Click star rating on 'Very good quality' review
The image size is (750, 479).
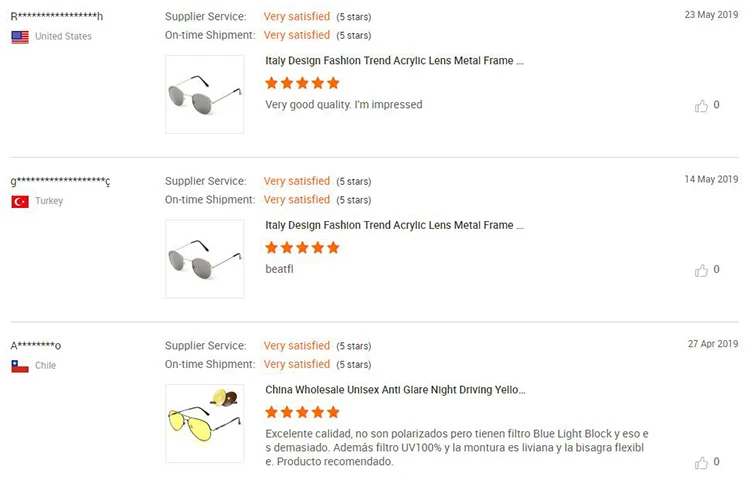coord(302,83)
